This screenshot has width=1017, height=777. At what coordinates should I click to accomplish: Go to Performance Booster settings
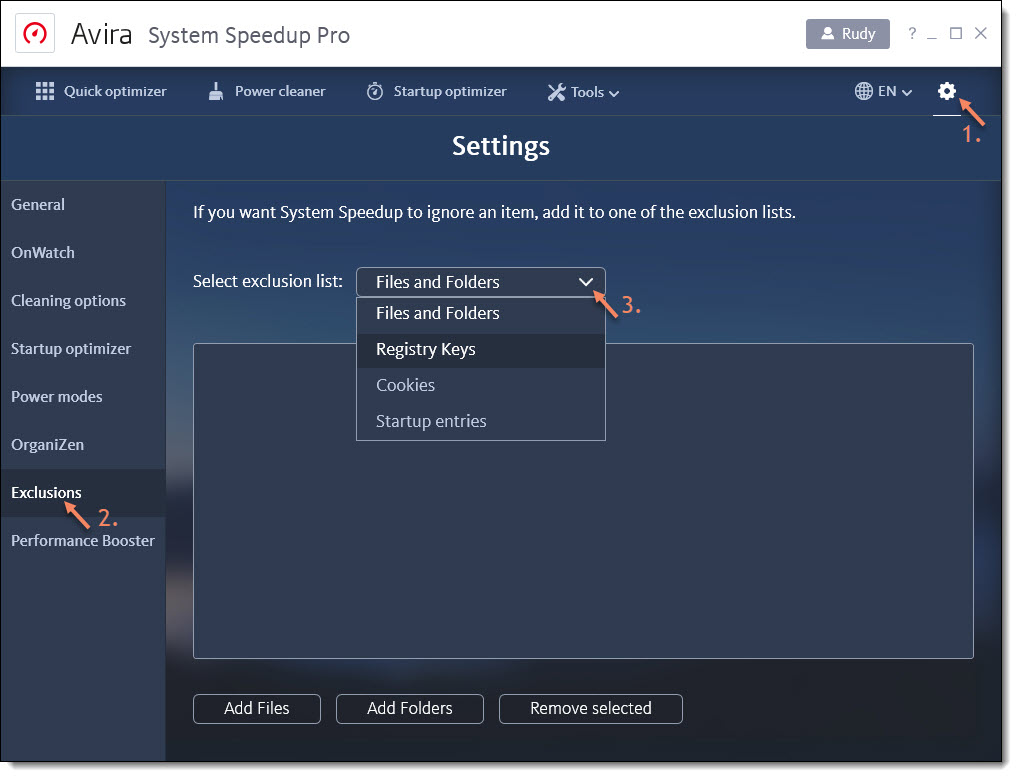[83, 541]
